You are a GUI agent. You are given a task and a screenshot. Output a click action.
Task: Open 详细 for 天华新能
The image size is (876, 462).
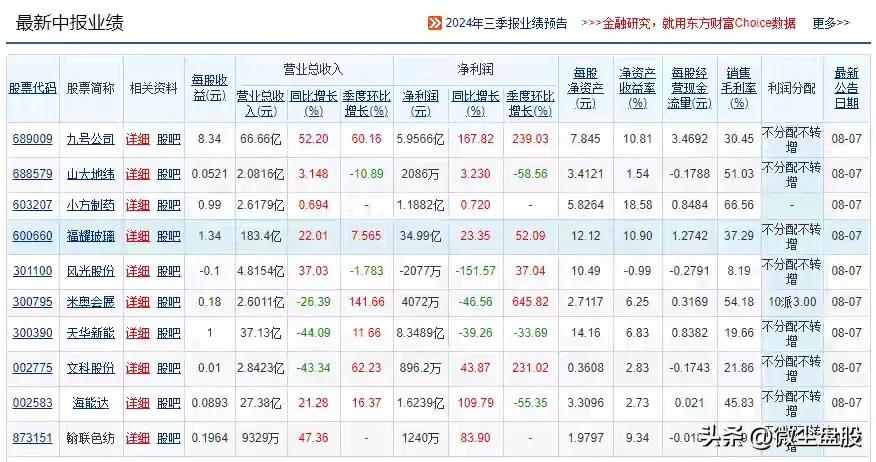(x=138, y=333)
